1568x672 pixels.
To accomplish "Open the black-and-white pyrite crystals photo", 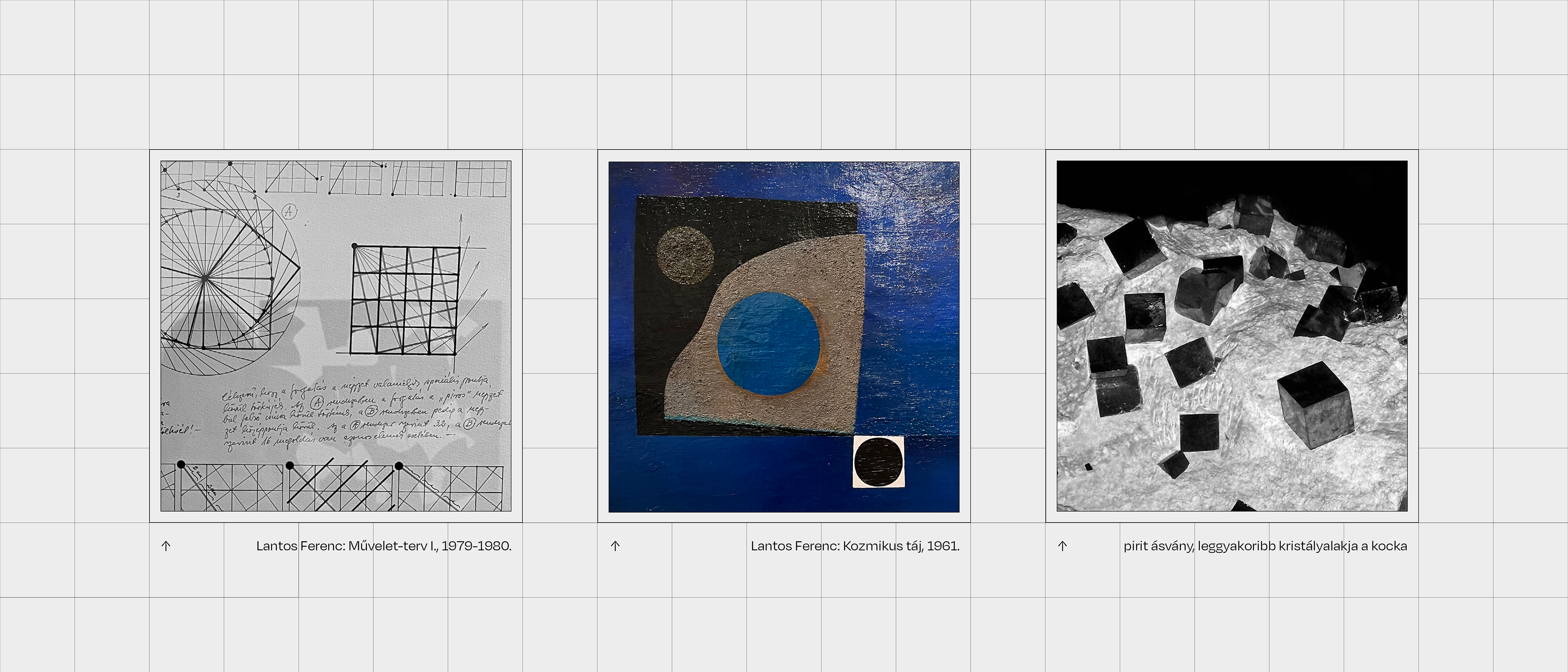I will pyautogui.click(x=1232, y=335).
